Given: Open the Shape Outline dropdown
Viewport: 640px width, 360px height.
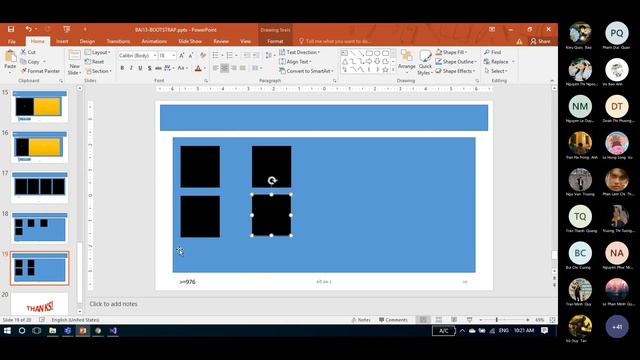Looking at the screenshot, I should pyautogui.click(x=456, y=62).
